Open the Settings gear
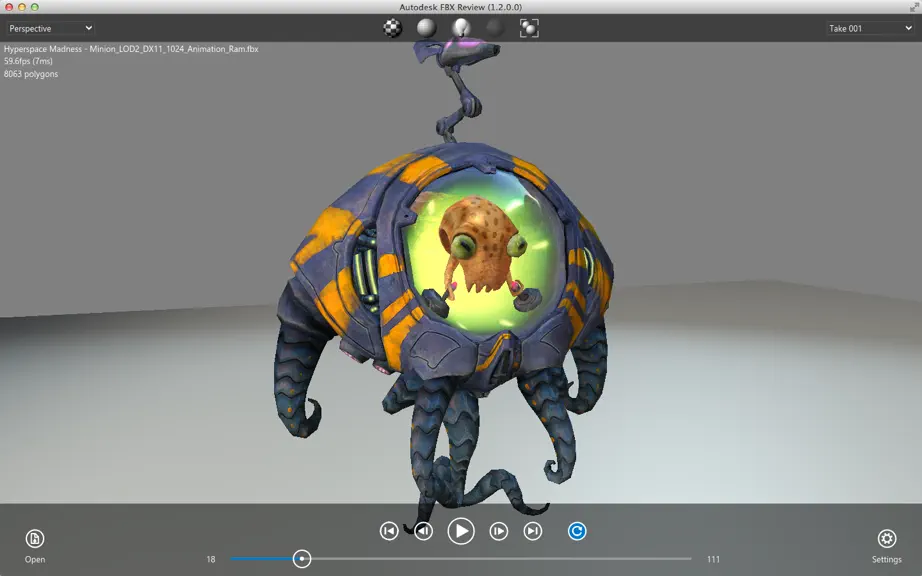 click(x=887, y=538)
